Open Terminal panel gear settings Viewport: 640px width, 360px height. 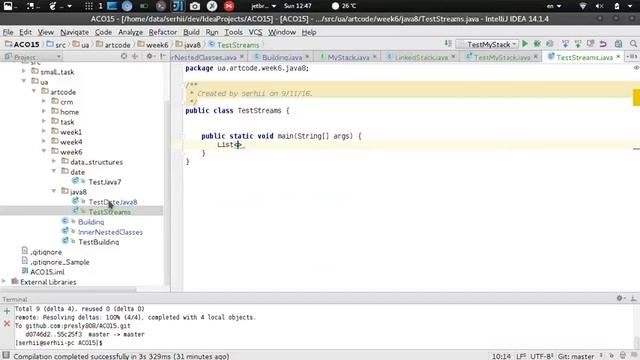point(620,298)
